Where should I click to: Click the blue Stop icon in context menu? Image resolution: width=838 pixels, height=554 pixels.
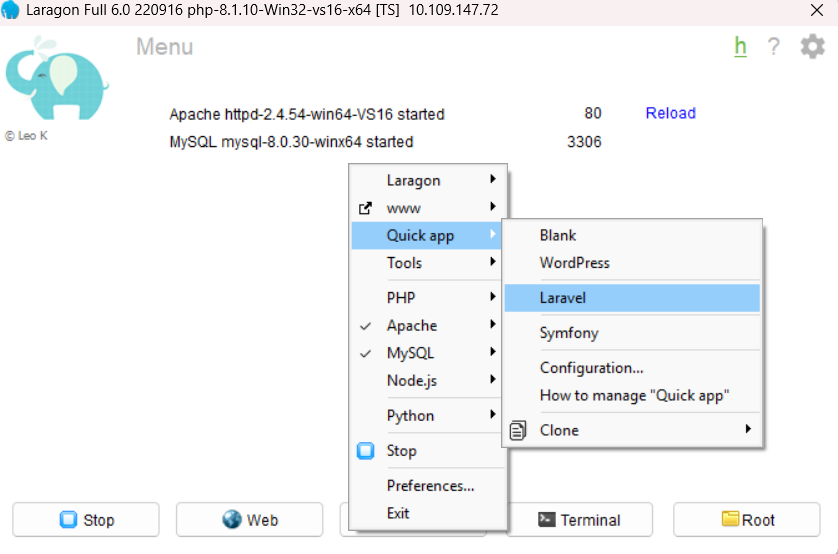point(366,451)
